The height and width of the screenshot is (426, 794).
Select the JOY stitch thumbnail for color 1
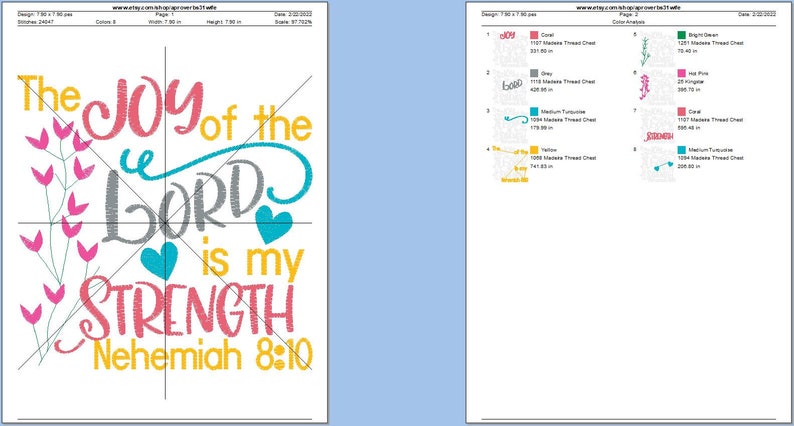pos(510,49)
